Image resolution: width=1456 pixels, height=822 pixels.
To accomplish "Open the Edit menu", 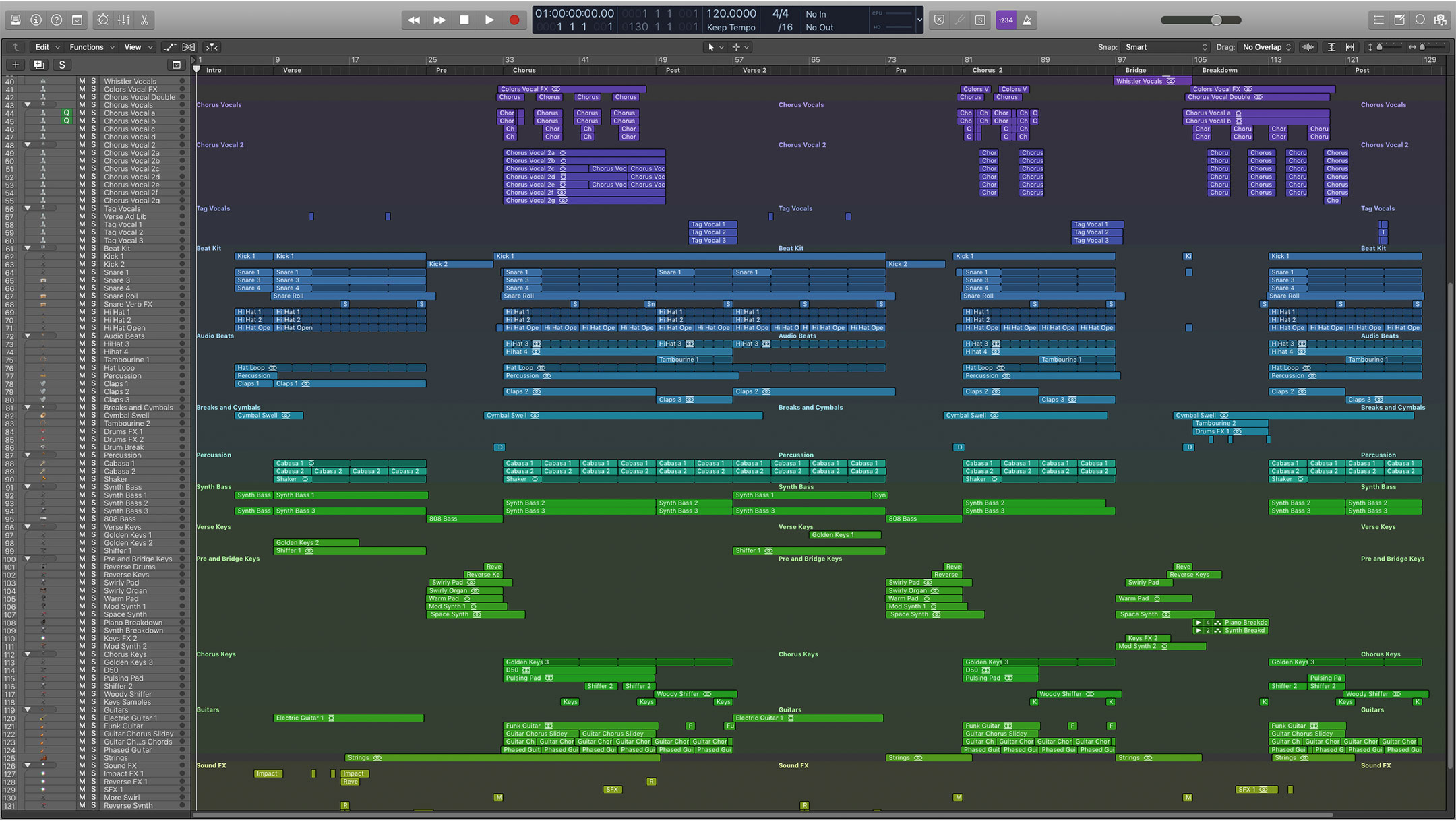I will pos(47,47).
